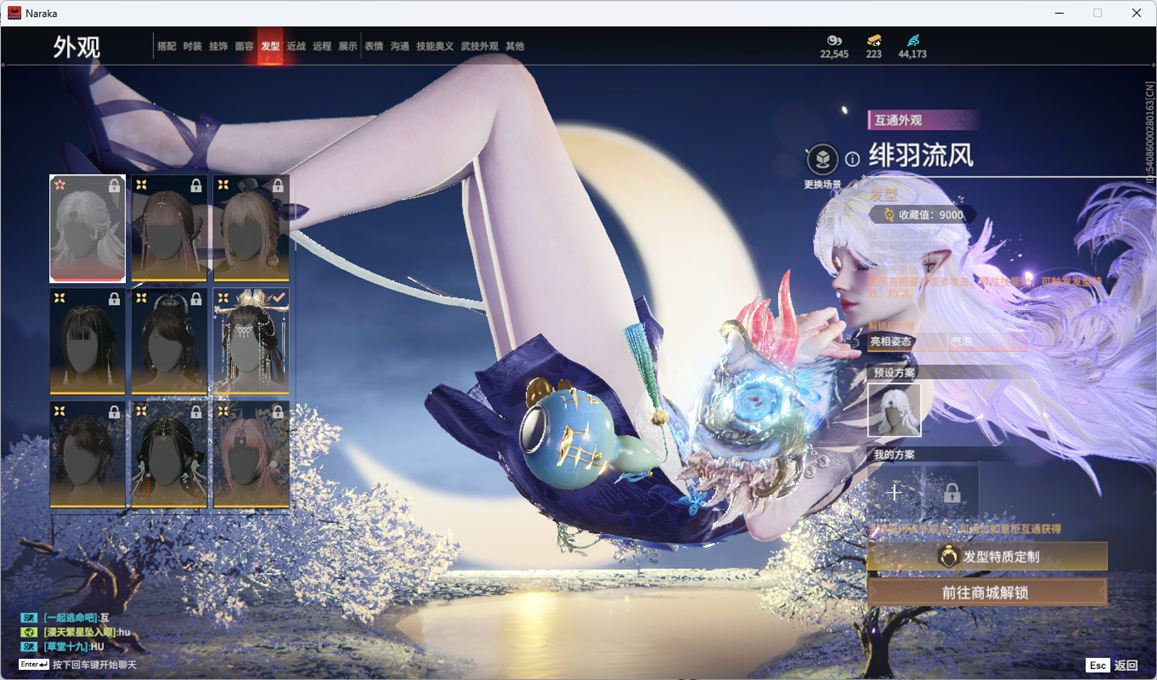Click the silver coin currency icon above 22,545
Viewport: 1157px width, 680px height.
(x=834, y=40)
